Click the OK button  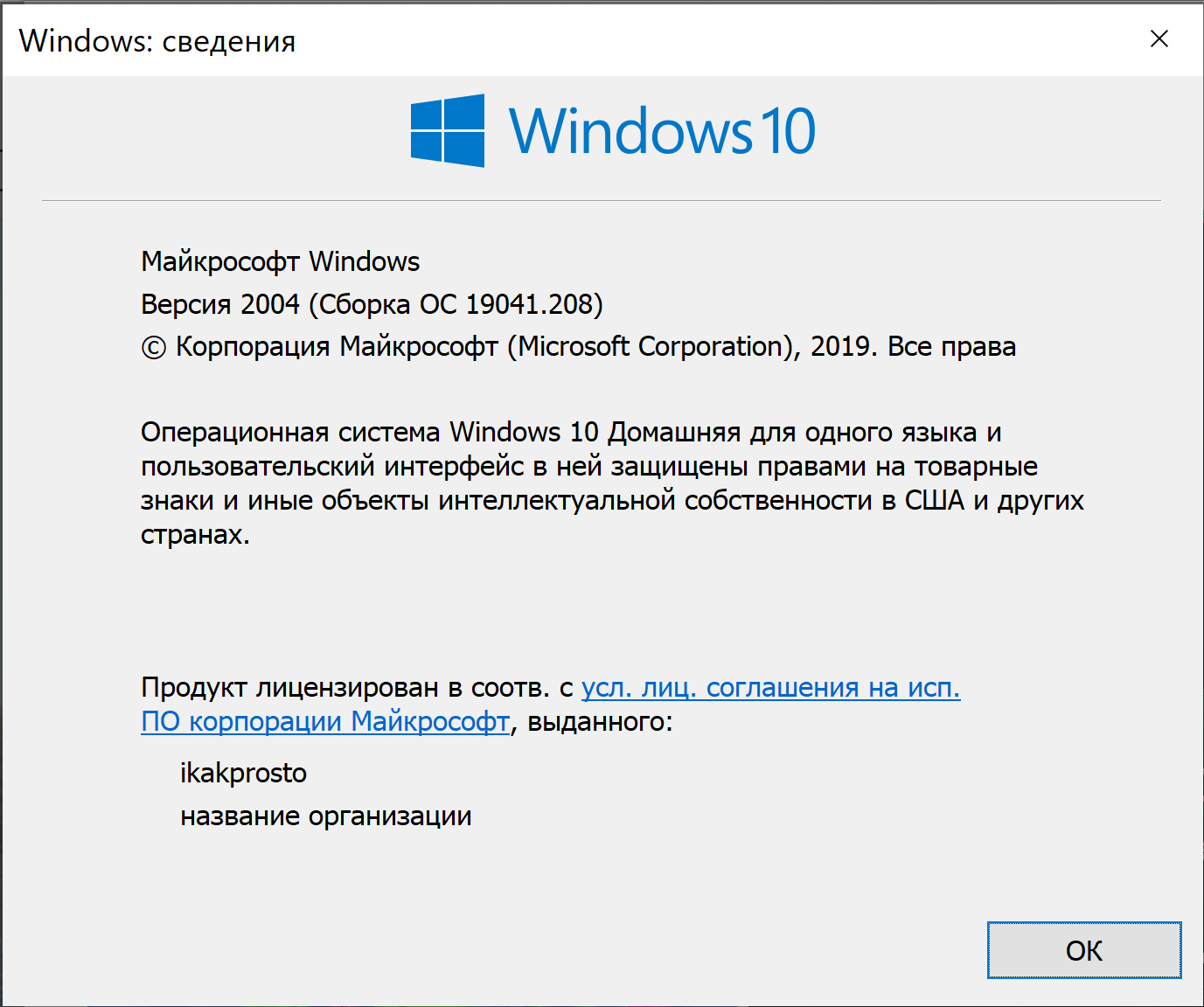point(1084,950)
